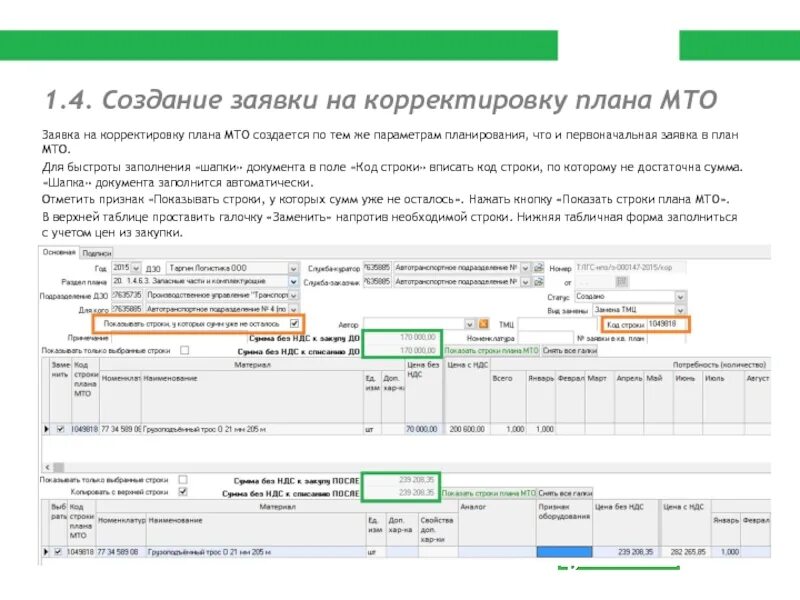Select the blue 'Признак оборудования' cell

(x=564, y=552)
